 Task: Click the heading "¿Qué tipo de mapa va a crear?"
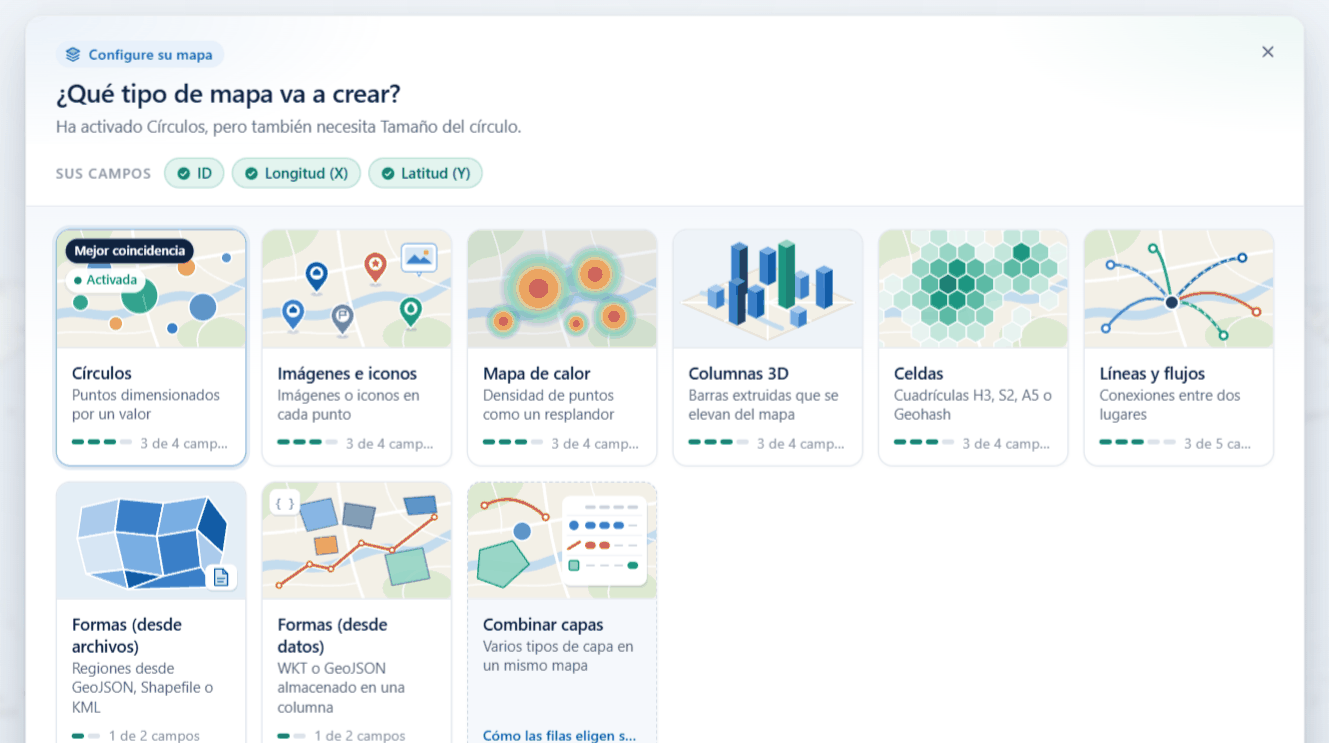pyautogui.click(x=228, y=95)
